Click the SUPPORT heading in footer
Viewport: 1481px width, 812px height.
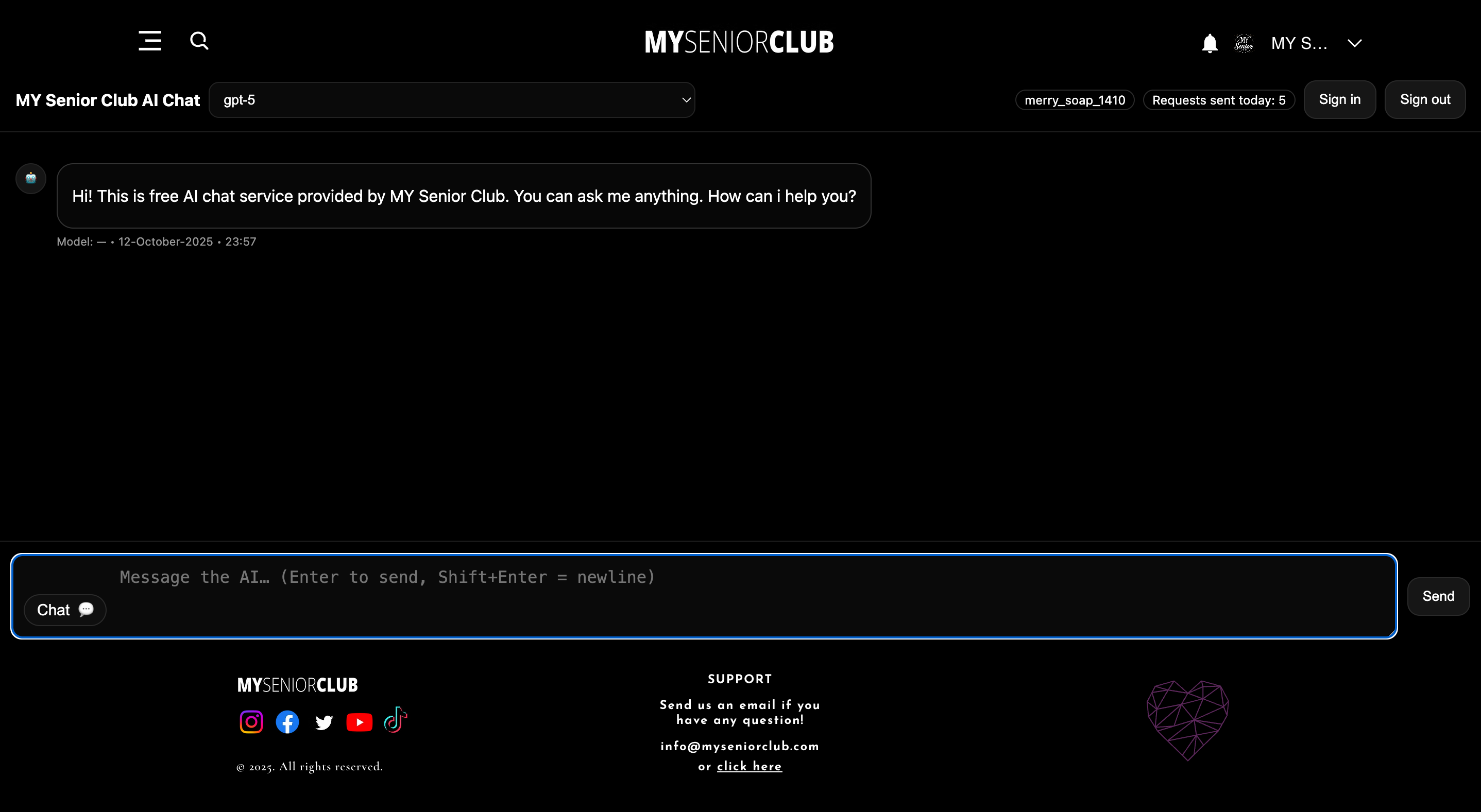[x=740, y=679]
